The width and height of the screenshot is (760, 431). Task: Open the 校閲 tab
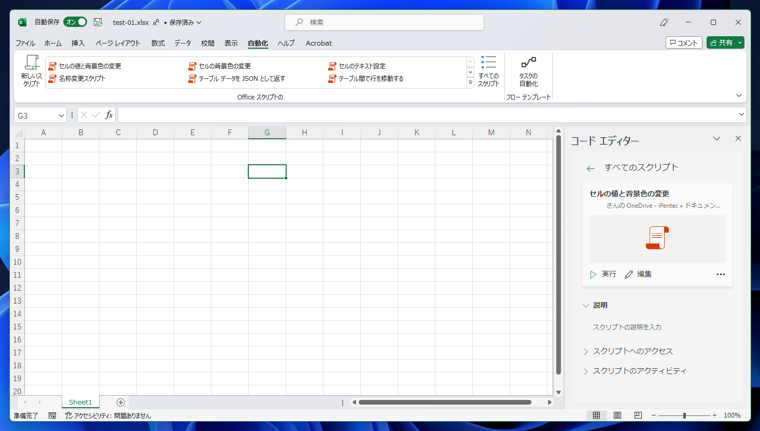tap(208, 43)
